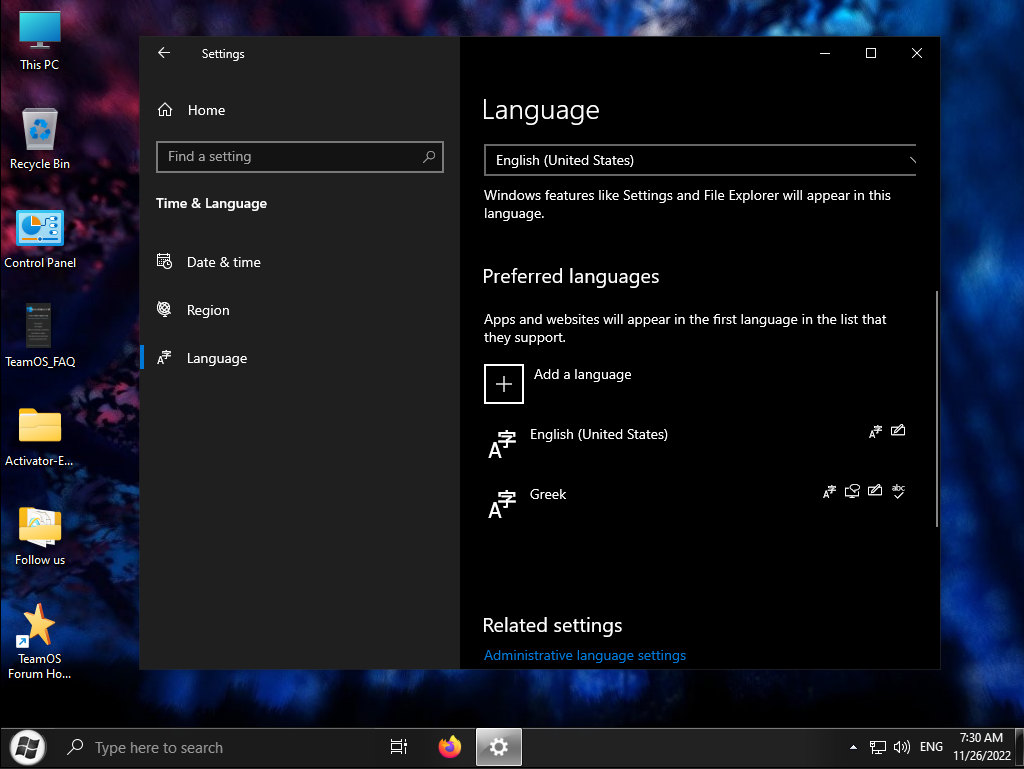This screenshot has width=1024, height=769.
Task: Click the volume icon in the system tray
Action: (x=902, y=746)
